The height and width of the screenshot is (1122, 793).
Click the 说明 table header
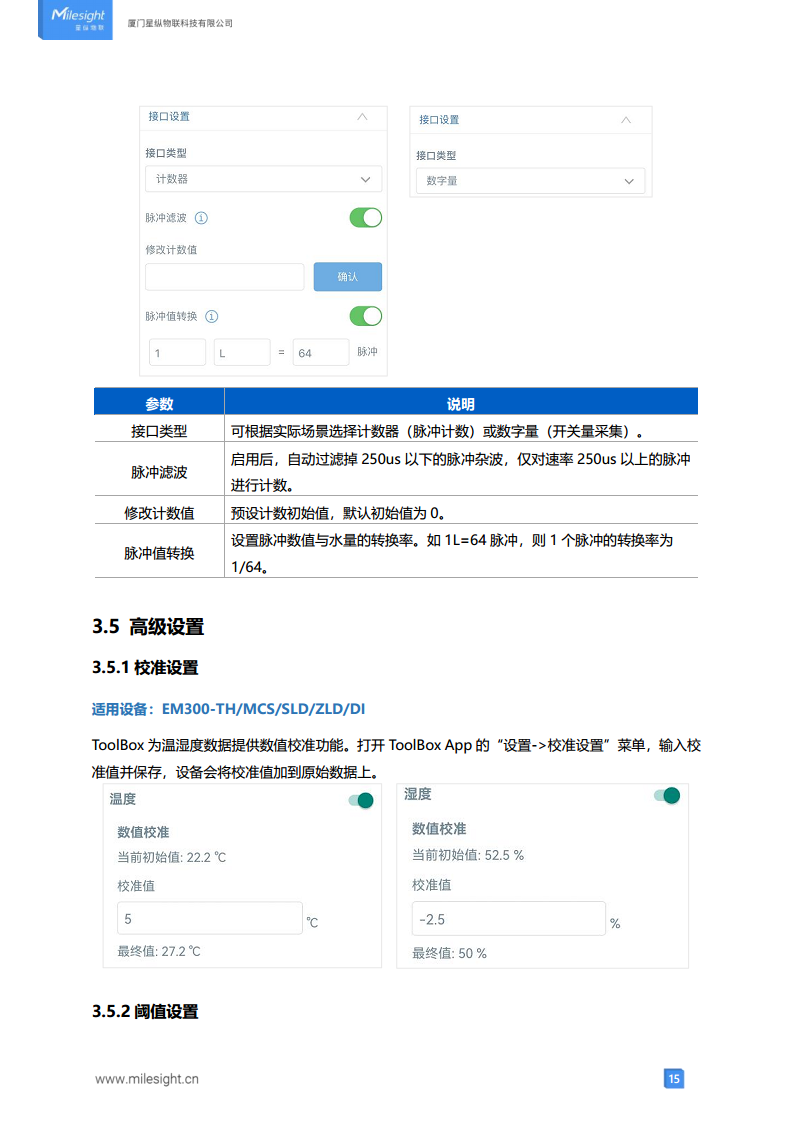461,402
